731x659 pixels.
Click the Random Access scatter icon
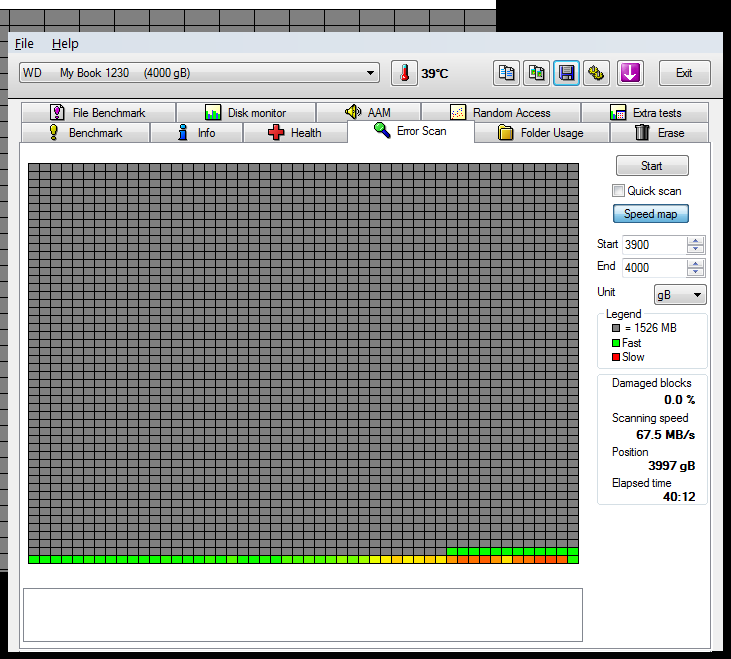click(x=458, y=112)
